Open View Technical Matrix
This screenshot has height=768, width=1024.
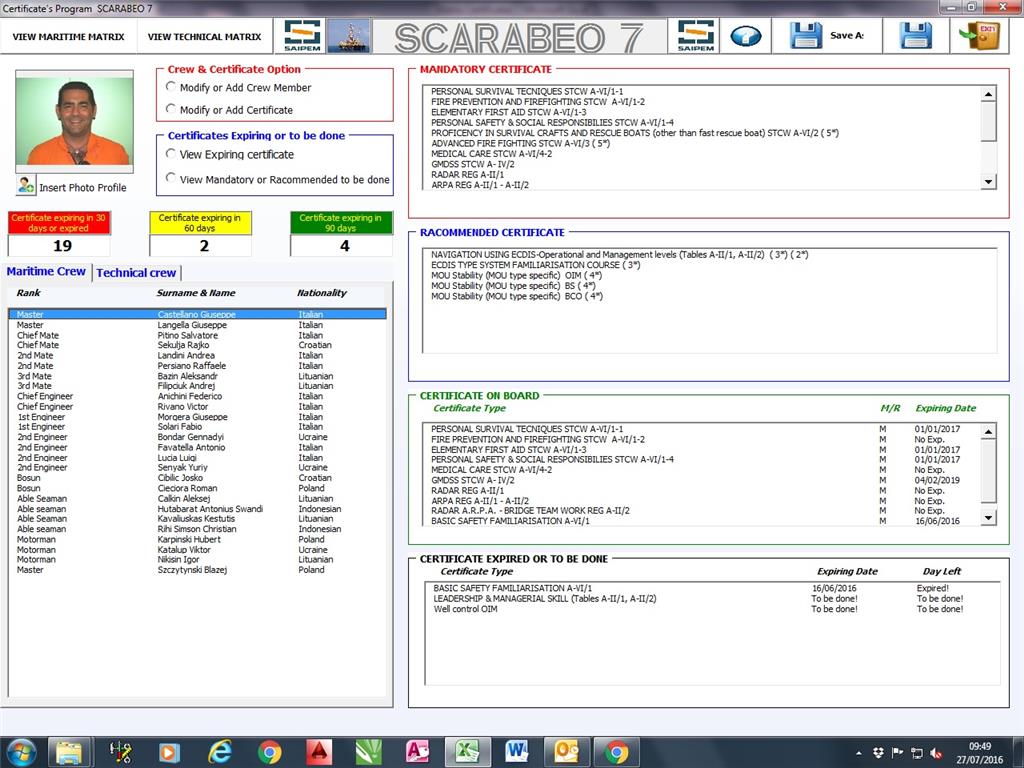tap(204, 37)
